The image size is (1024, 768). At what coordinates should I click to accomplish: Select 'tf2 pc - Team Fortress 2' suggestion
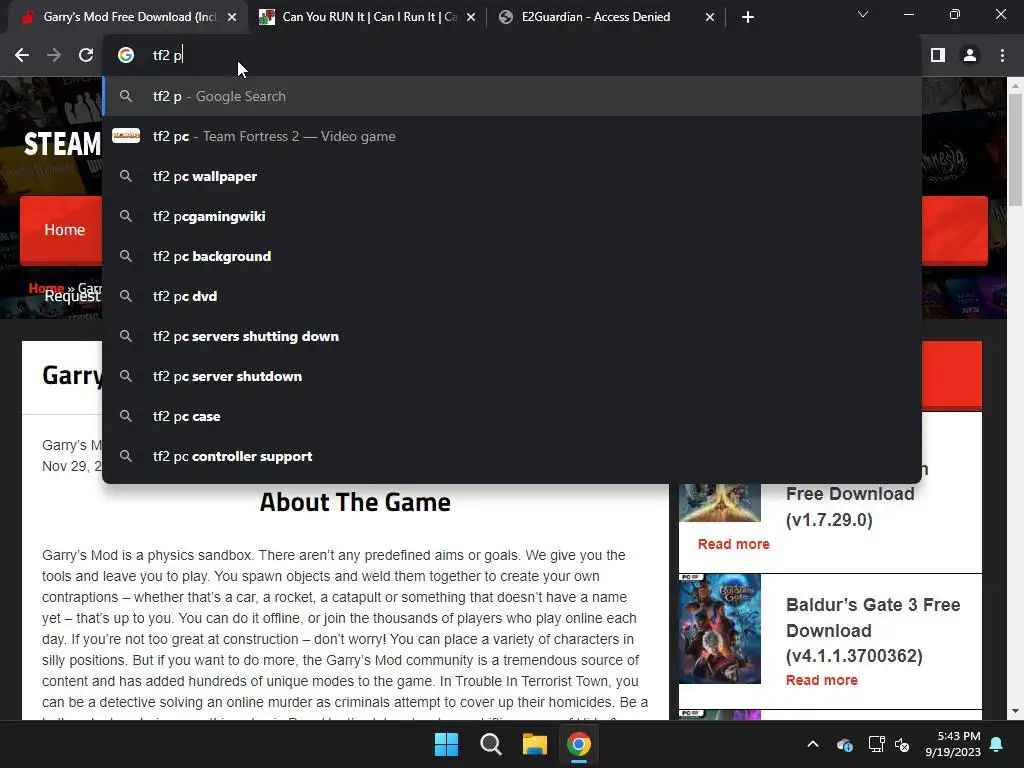tap(512, 136)
